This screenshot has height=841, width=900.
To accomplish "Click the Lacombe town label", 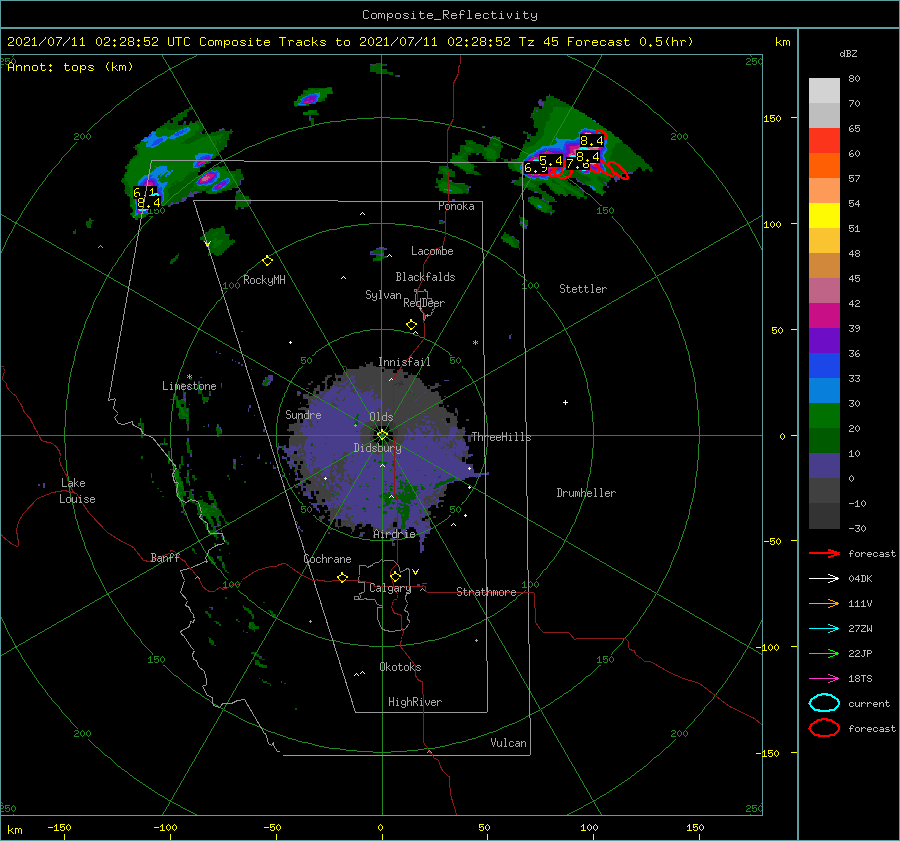I will (x=432, y=251).
